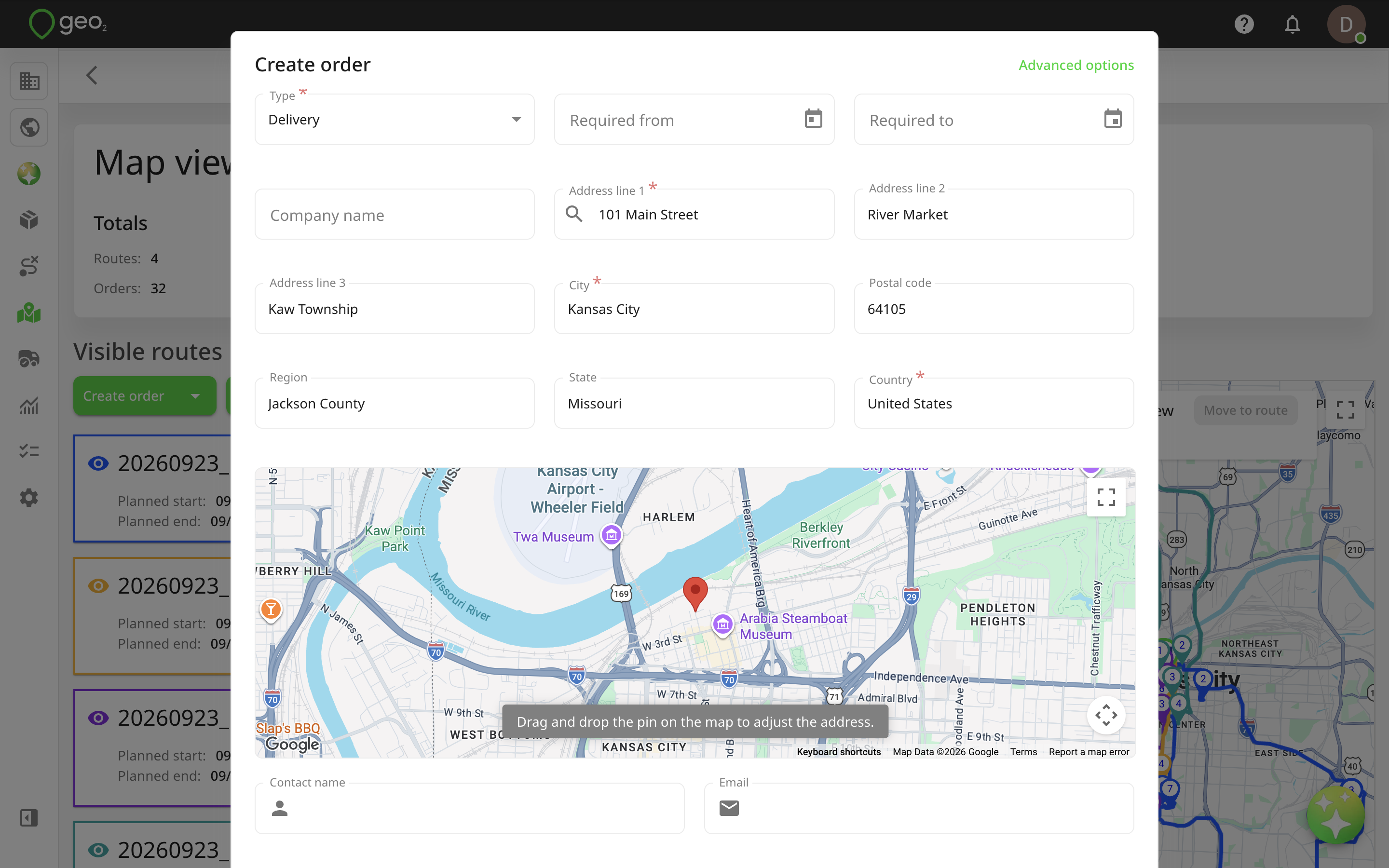Click the back arrow chevron
Screen dimensions: 1389x868
tap(92, 75)
